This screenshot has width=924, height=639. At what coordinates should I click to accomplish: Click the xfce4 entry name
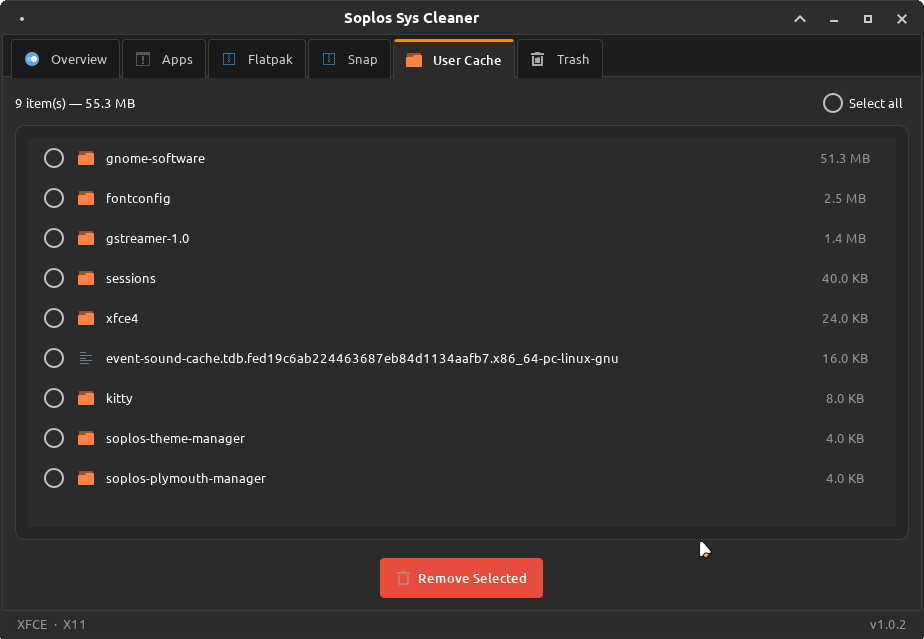(122, 318)
